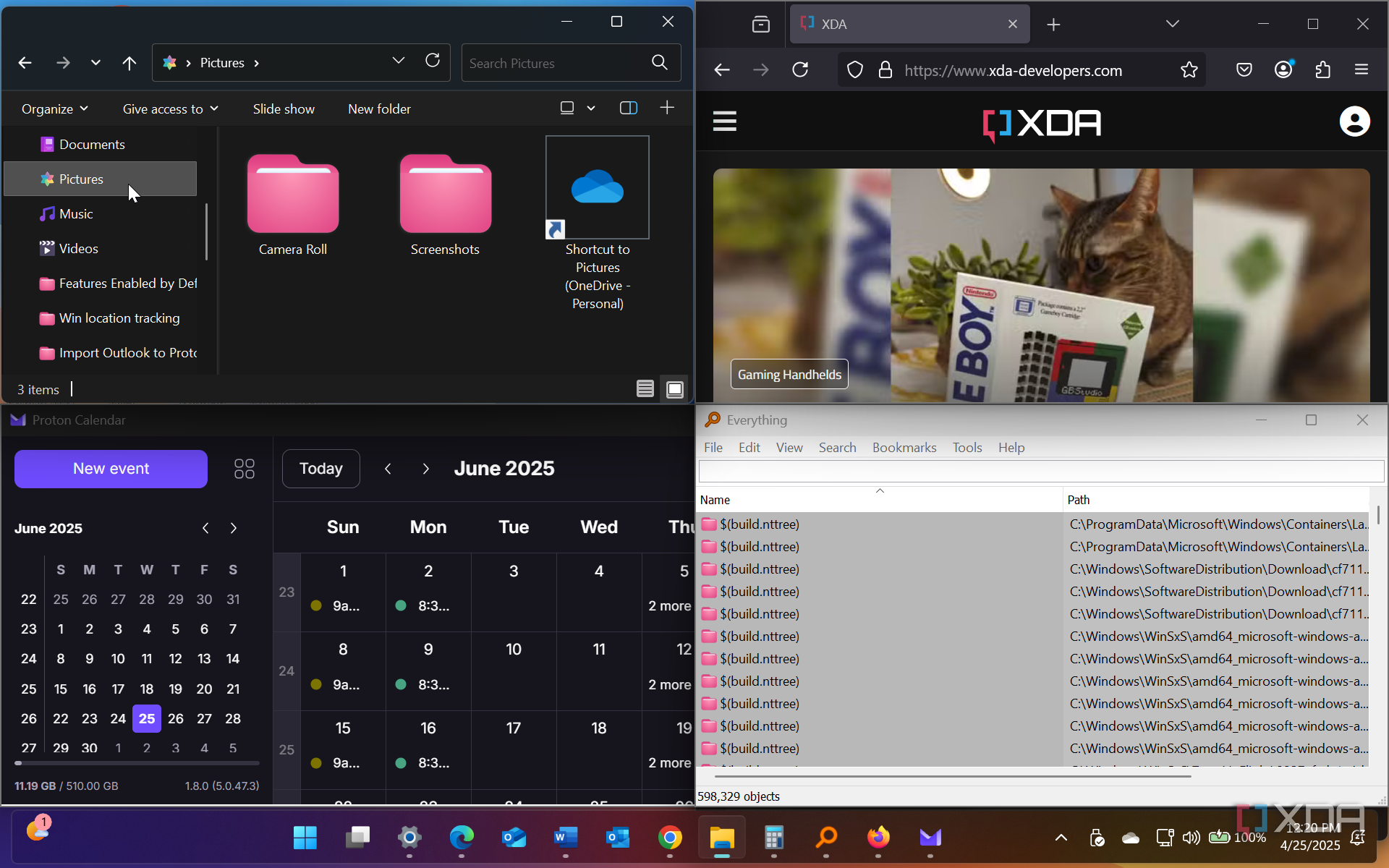Select date 25 in the mini calendar
Viewport: 1389px width, 868px height.
[147, 718]
